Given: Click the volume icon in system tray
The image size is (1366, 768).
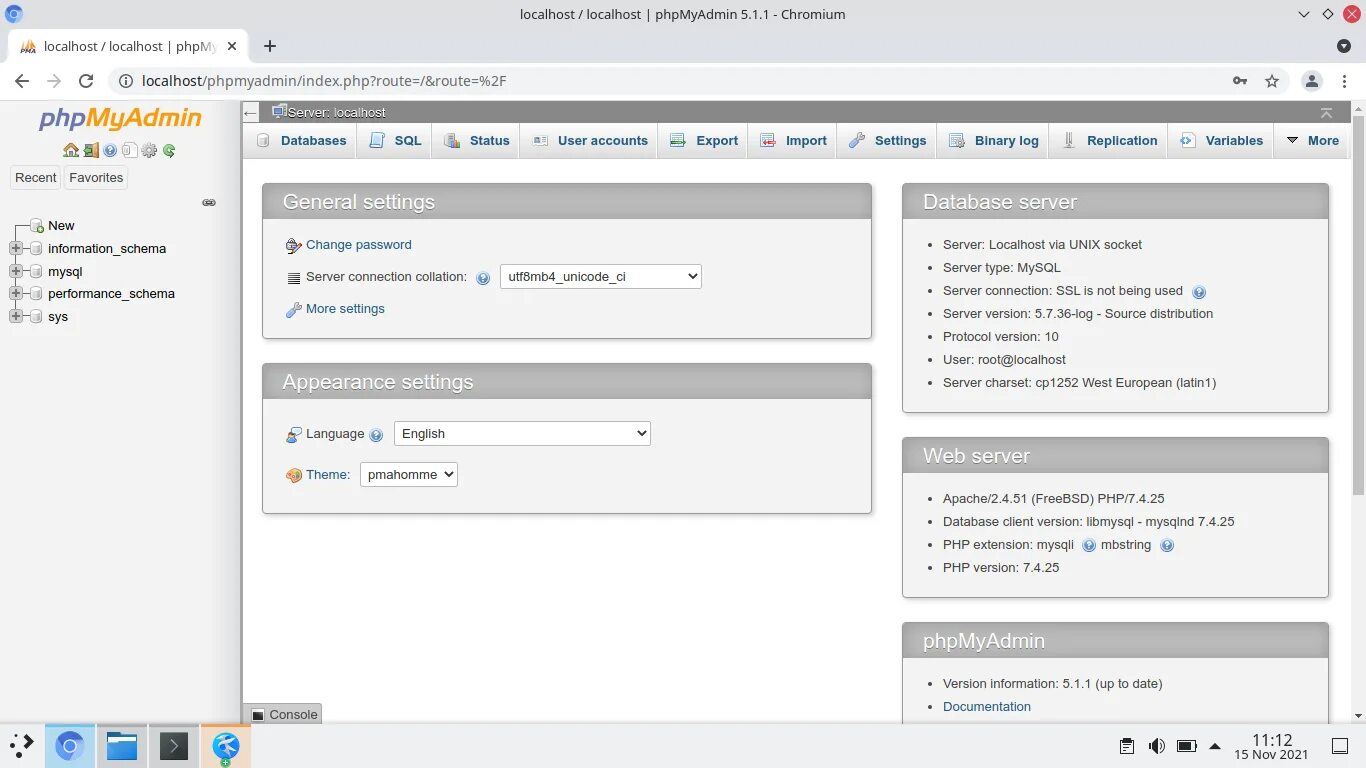Looking at the screenshot, I should (x=1157, y=746).
